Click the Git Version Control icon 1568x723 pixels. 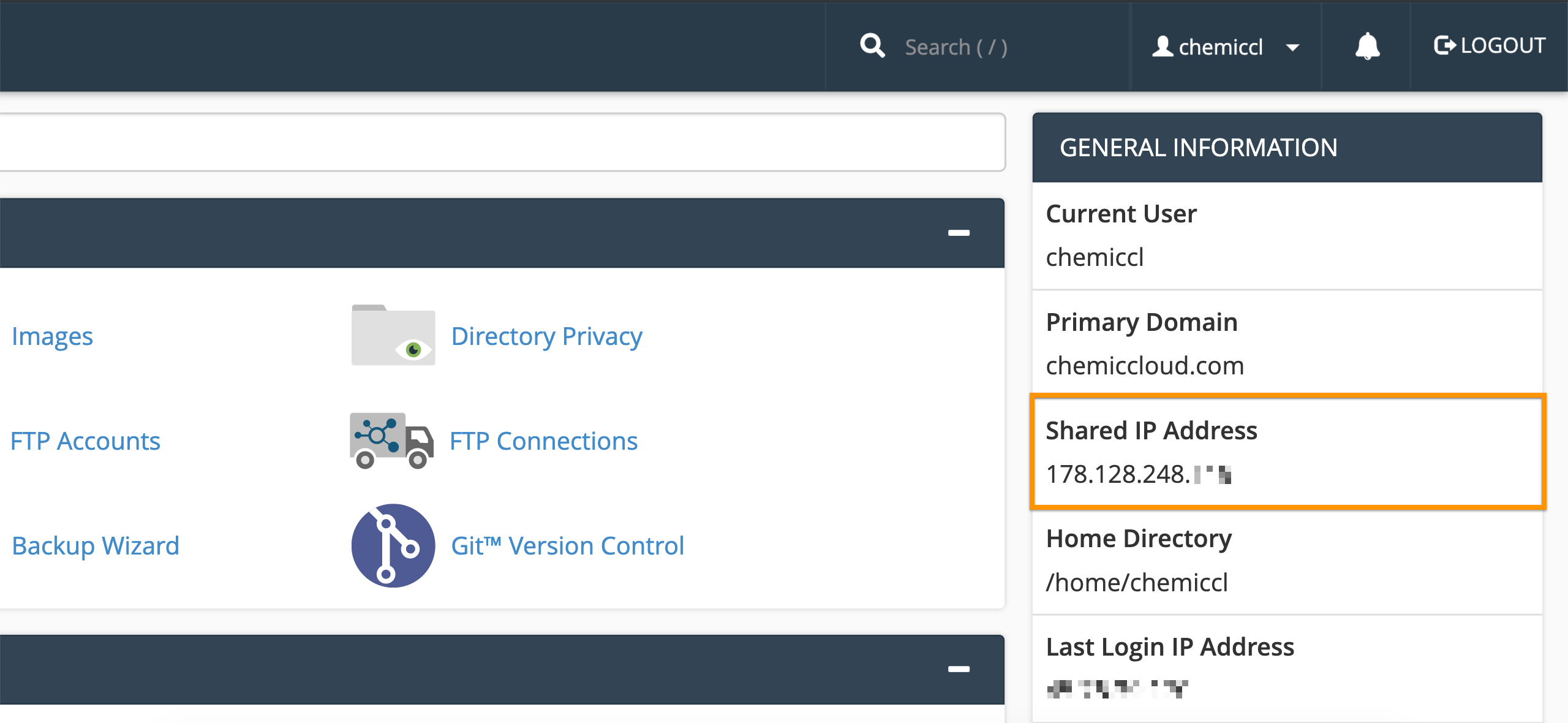pyautogui.click(x=393, y=545)
